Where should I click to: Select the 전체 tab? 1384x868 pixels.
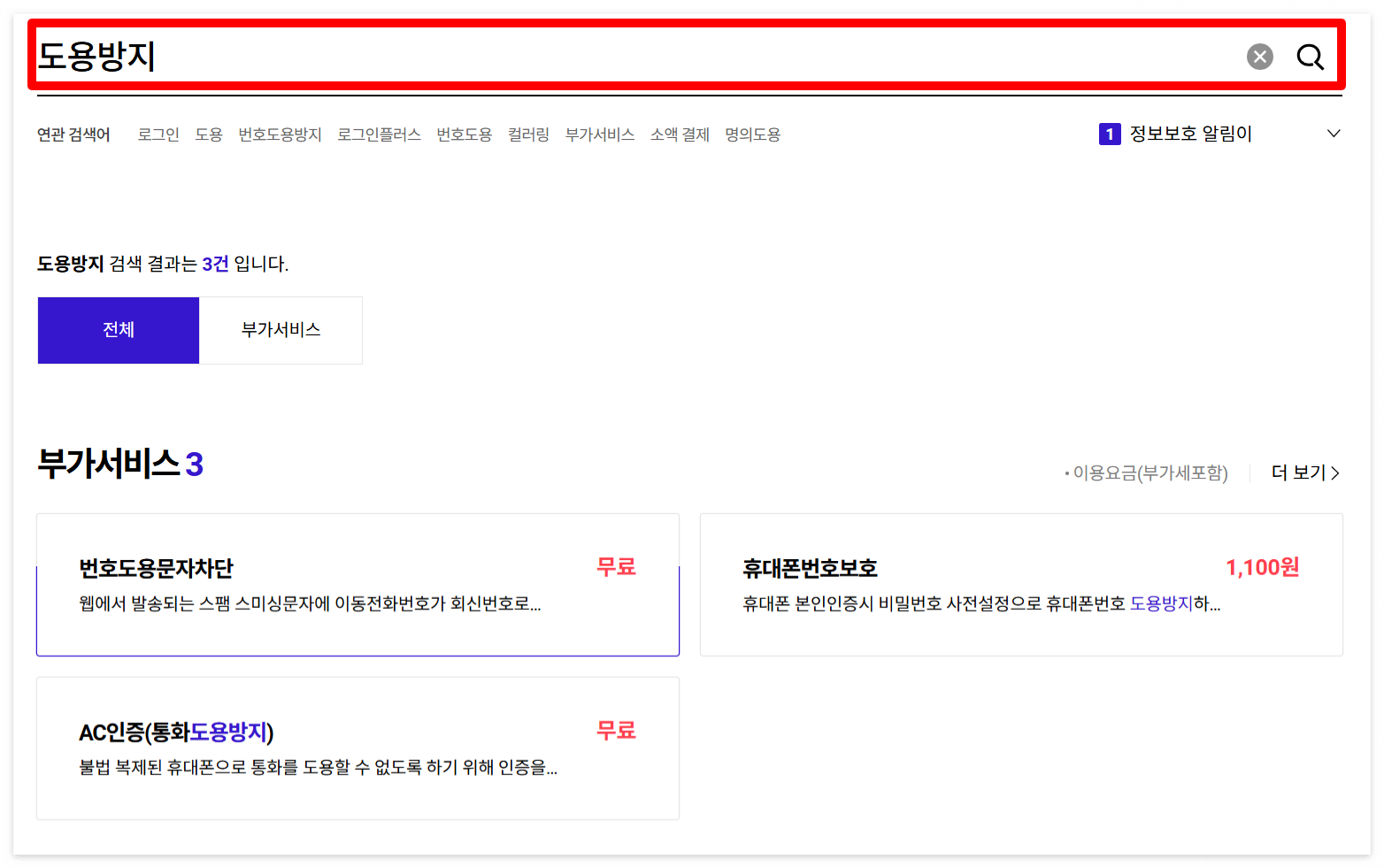point(118,330)
